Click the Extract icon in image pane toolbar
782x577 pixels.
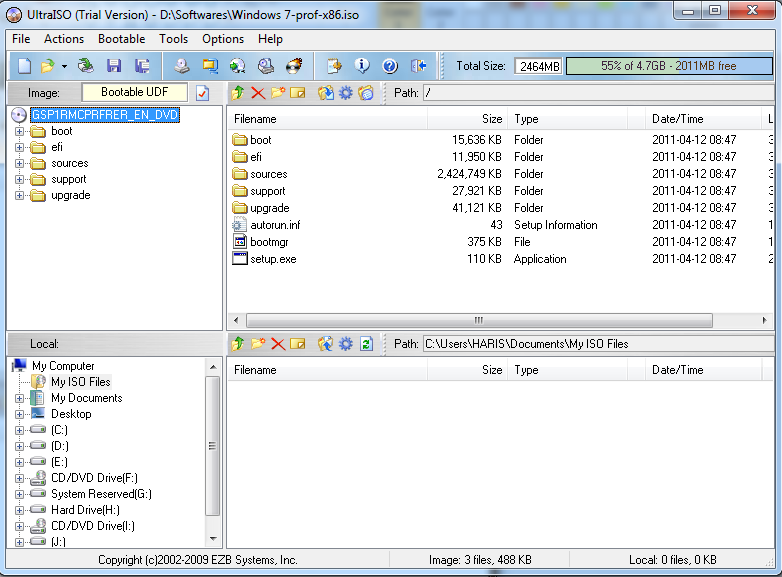[326, 93]
